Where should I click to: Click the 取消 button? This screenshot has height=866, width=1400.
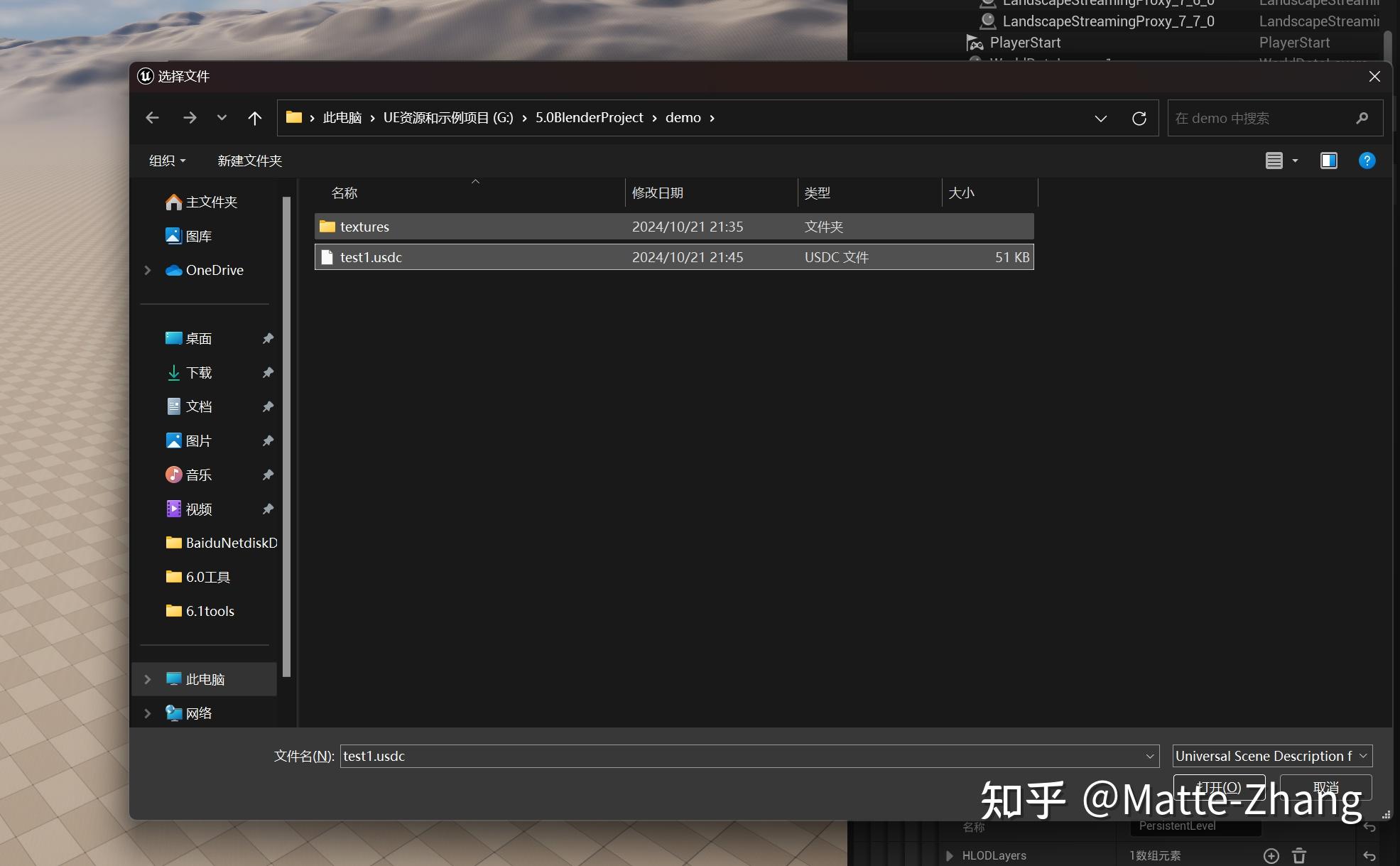pyautogui.click(x=1325, y=787)
